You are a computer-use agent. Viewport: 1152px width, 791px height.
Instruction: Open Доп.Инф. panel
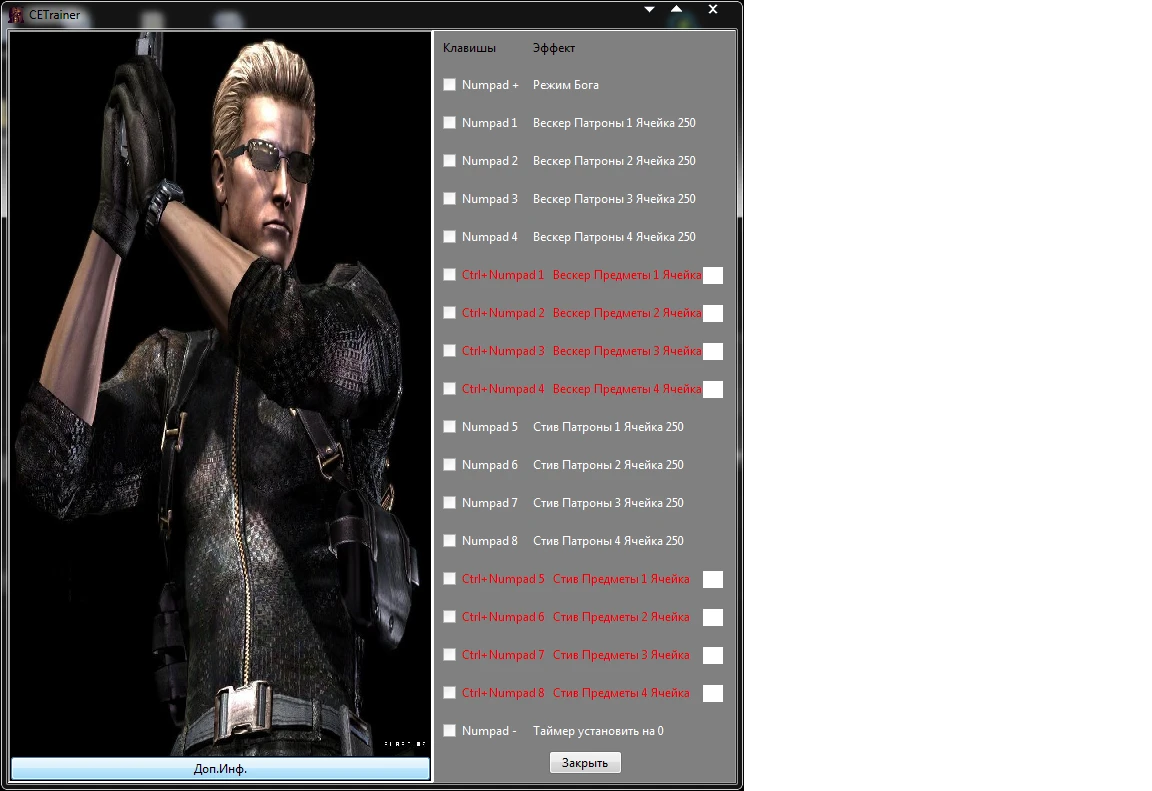click(x=220, y=769)
